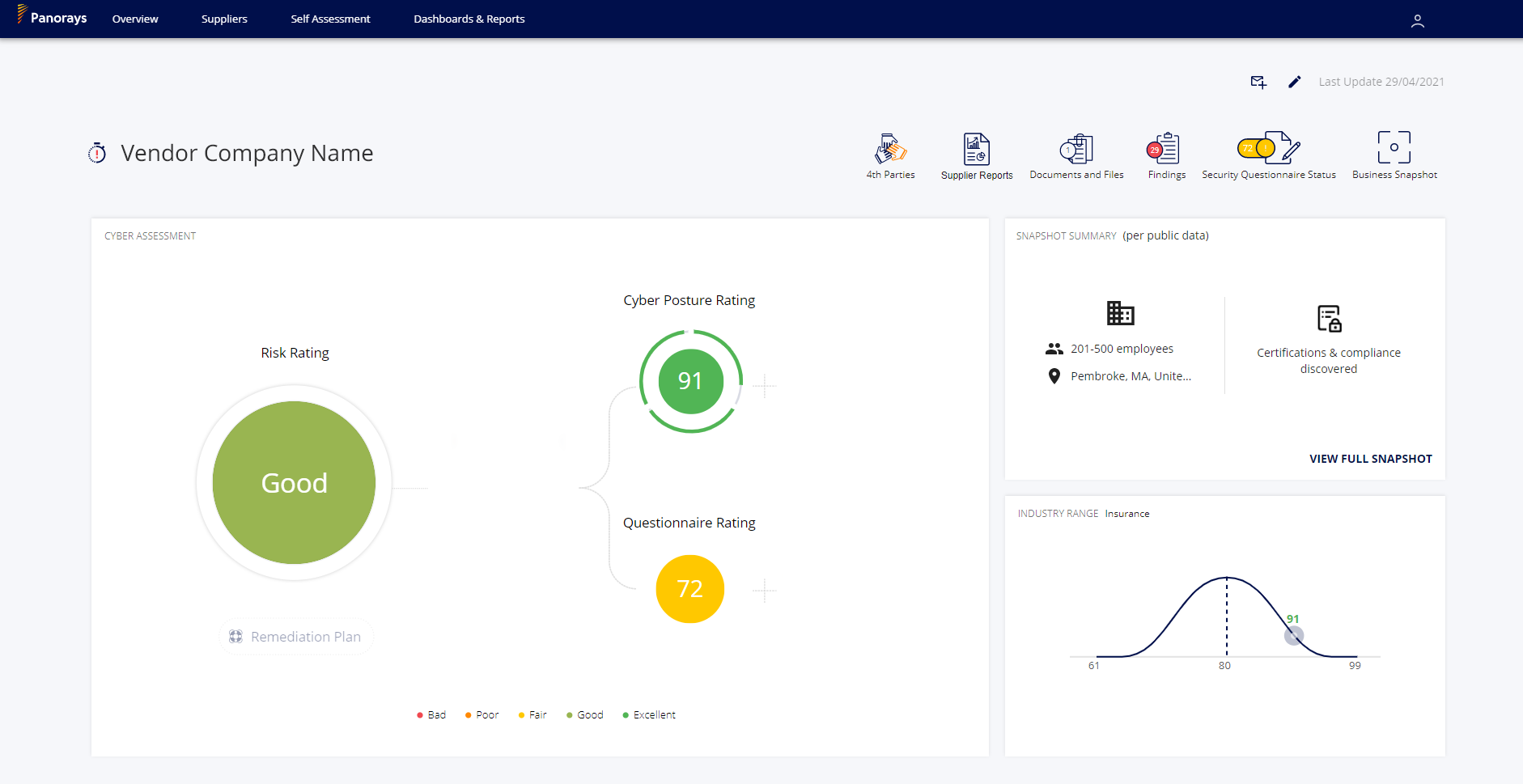Screen dimensions: 1523x784
Task: Open the Findings list
Action: (x=1165, y=154)
